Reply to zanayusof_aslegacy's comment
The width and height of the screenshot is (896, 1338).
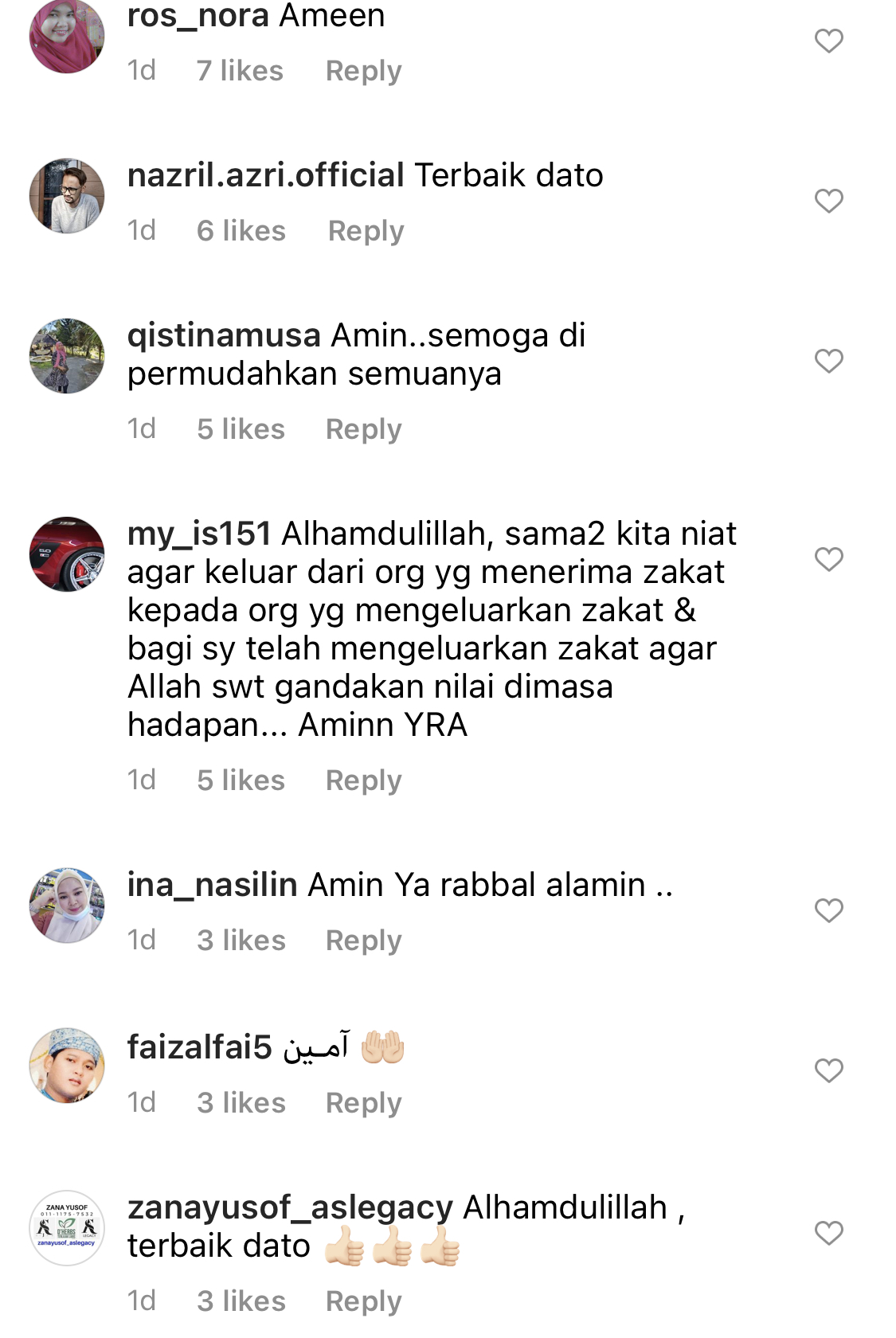[364, 1301]
